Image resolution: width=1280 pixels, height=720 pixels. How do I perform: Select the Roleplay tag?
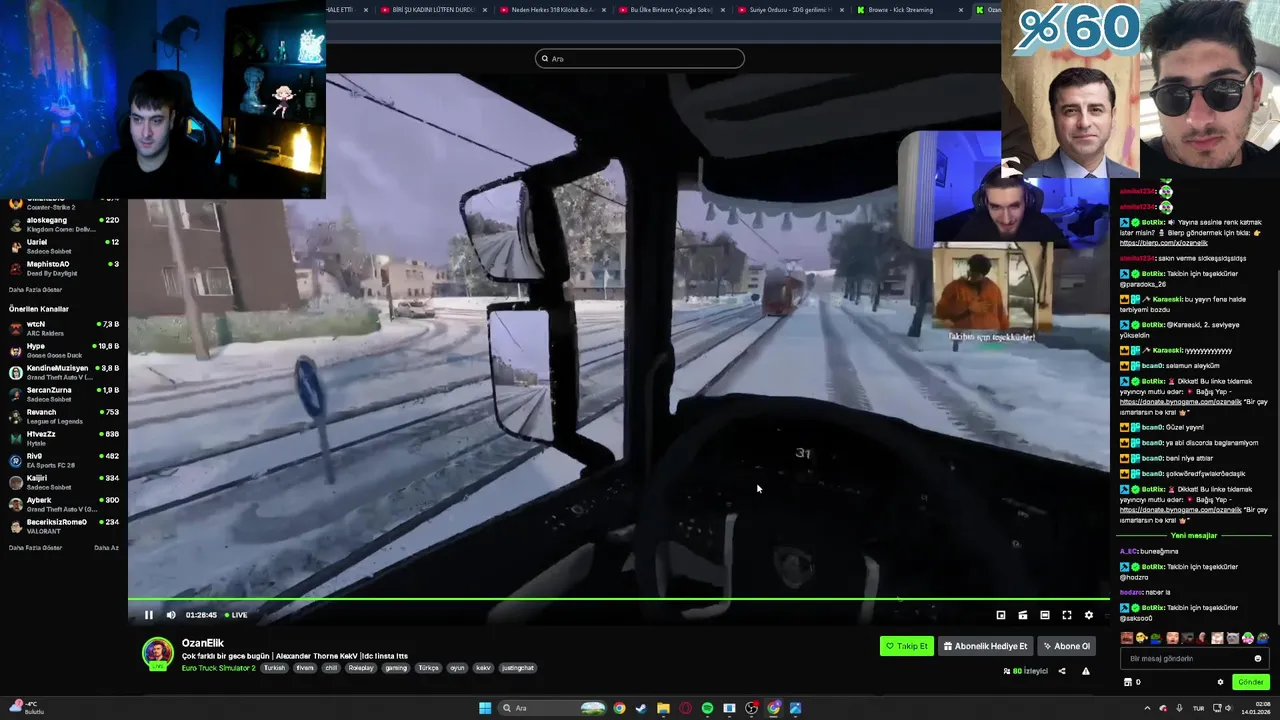click(x=361, y=668)
